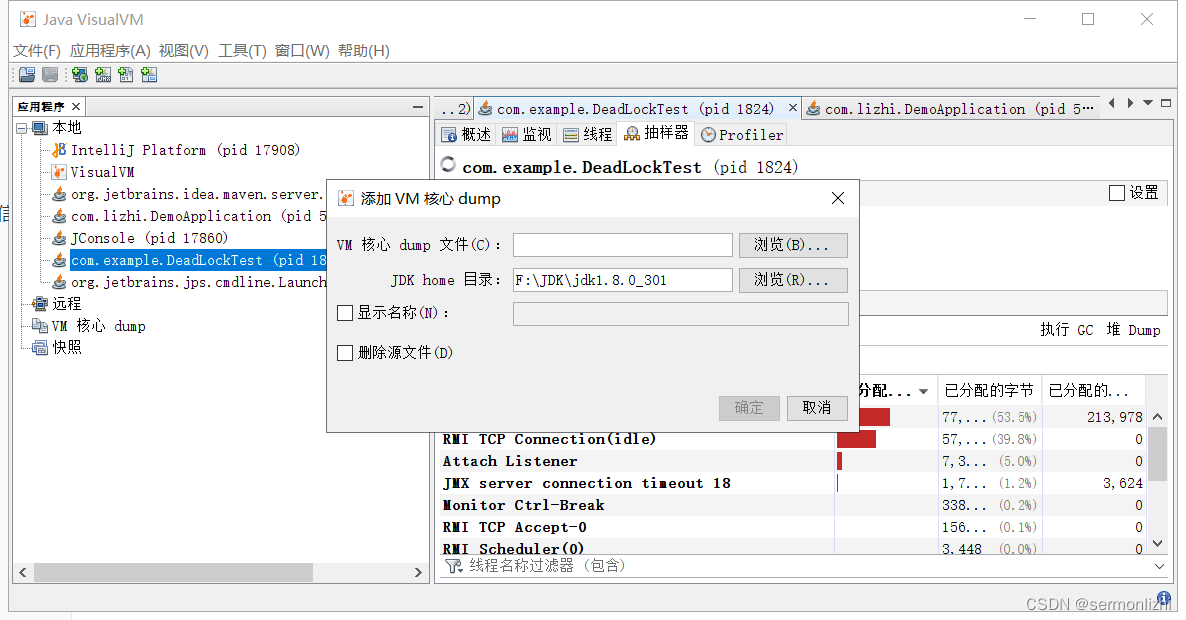This screenshot has height=620, width=1186.
Task: Switch to the com.lizhi.DemoApplication document tab
Action: (949, 109)
